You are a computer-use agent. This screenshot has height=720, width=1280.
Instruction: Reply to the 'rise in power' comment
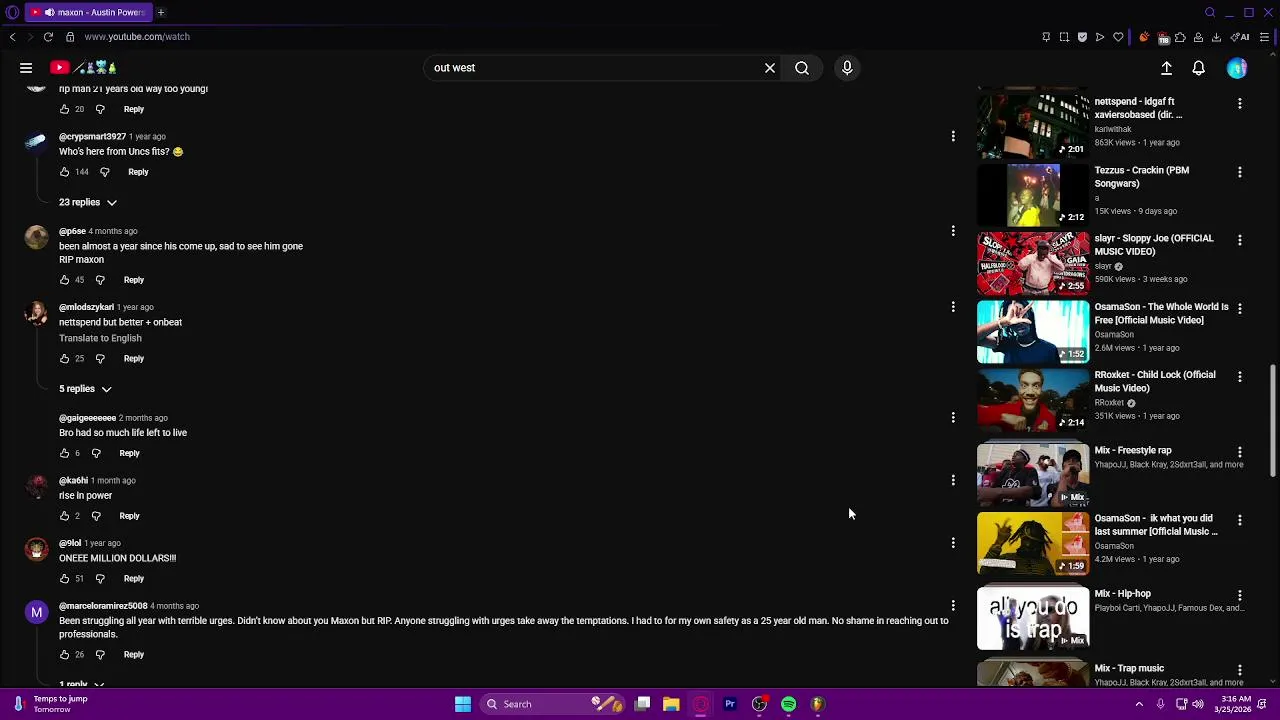(x=129, y=516)
